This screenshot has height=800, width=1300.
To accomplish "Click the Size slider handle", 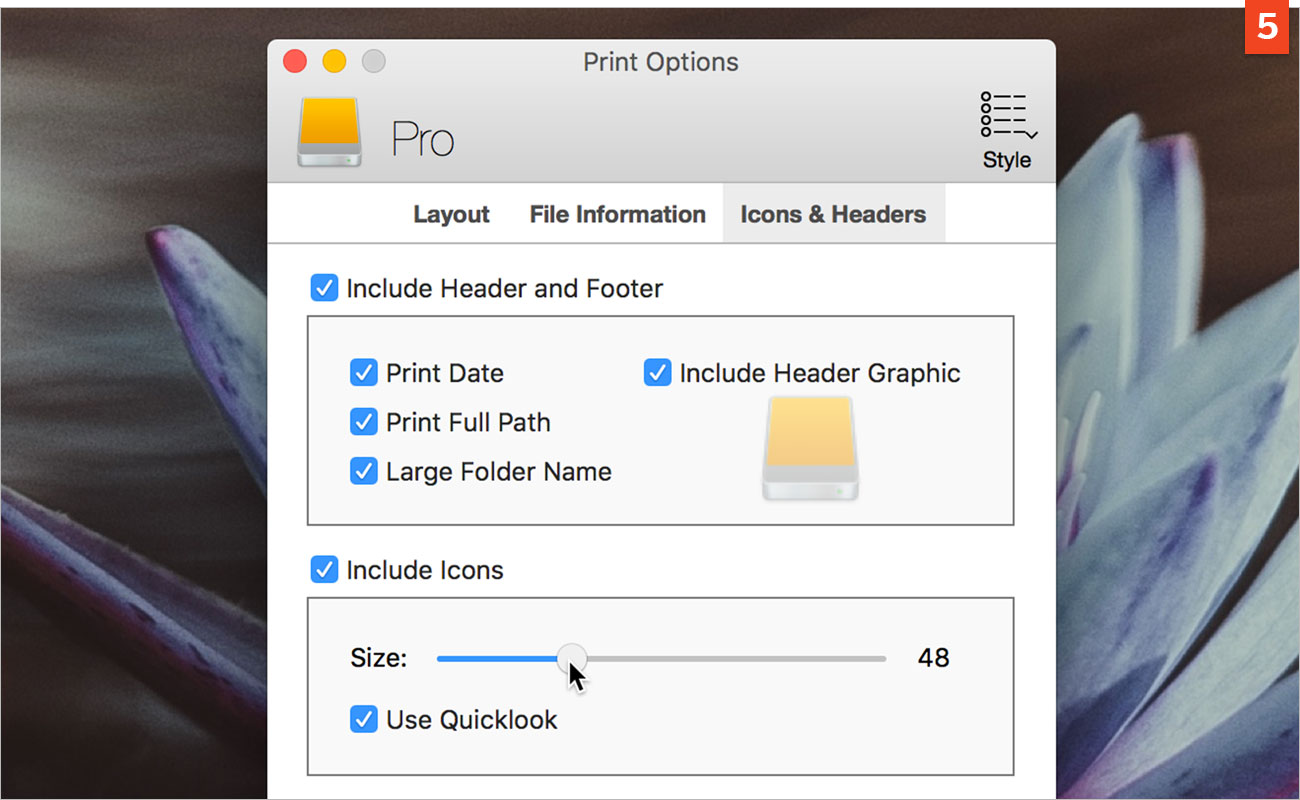I will pos(572,658).
